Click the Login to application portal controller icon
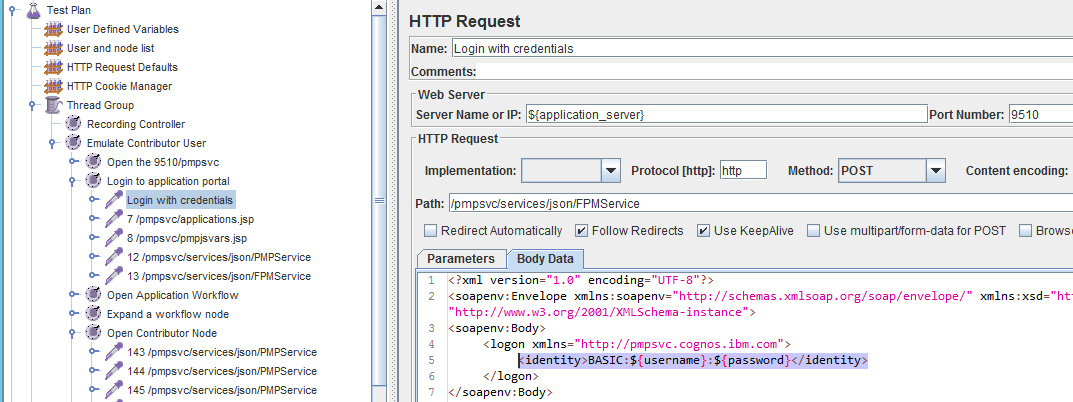 click(94, 181)
